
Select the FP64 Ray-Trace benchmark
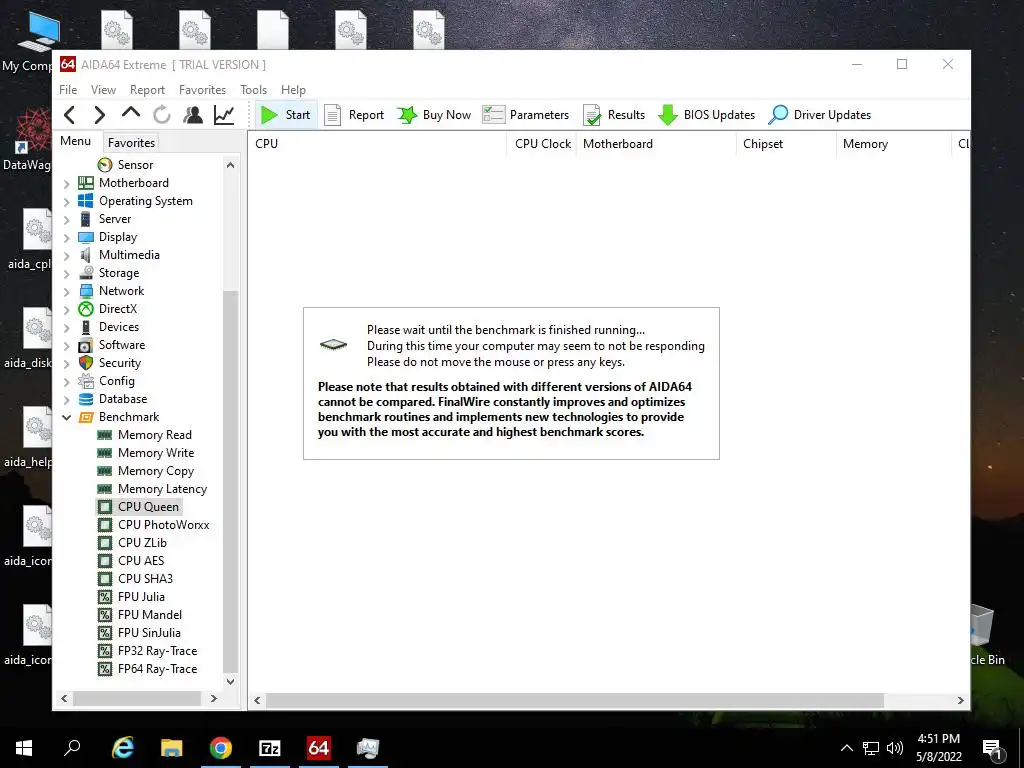tap(147, 669)
